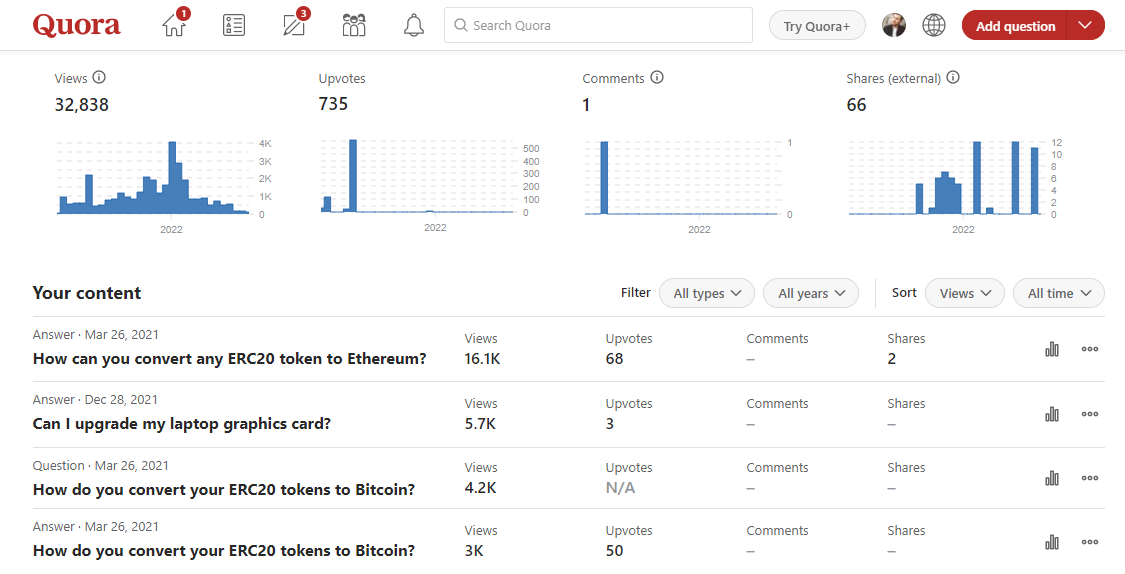Open the Spaces people icon
Screen dimensions: 1125x574
pyautogui.click(x=354, y=26)
